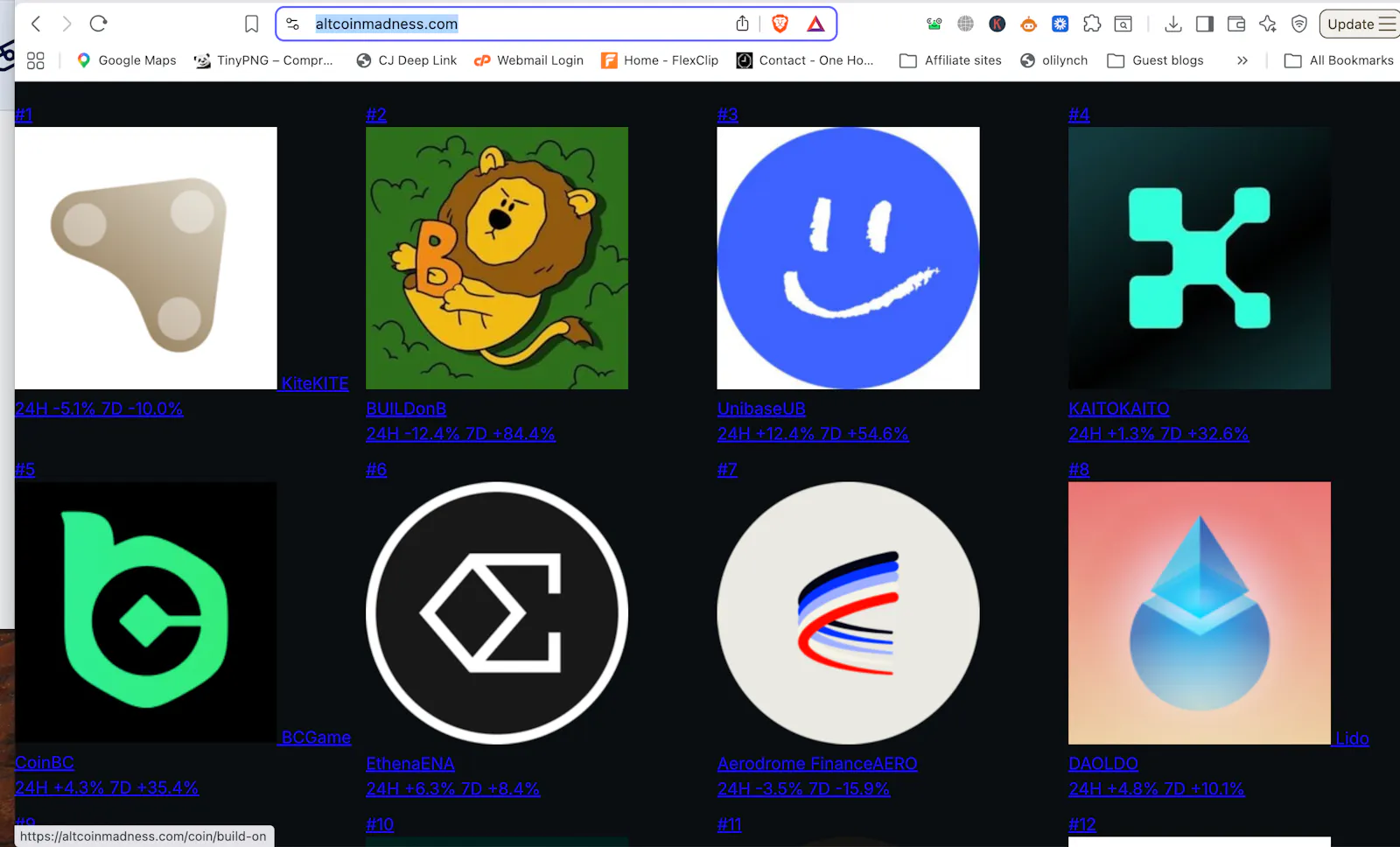1400x847 pixels.
Task: Click the KAITO logo thumbnail
Action: pos(1200,258)
